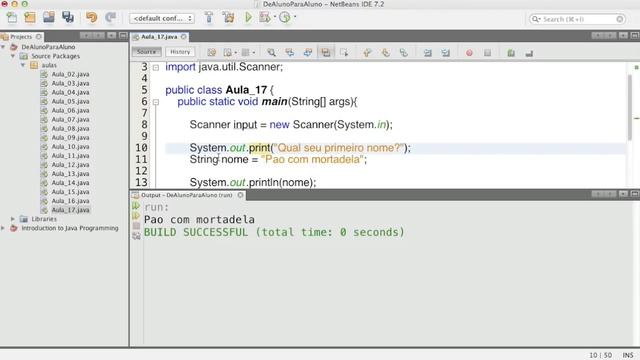The height and width of the screenshot is (360, 640).
Task: Click the Profile Project clock icon
Action: 285,18
